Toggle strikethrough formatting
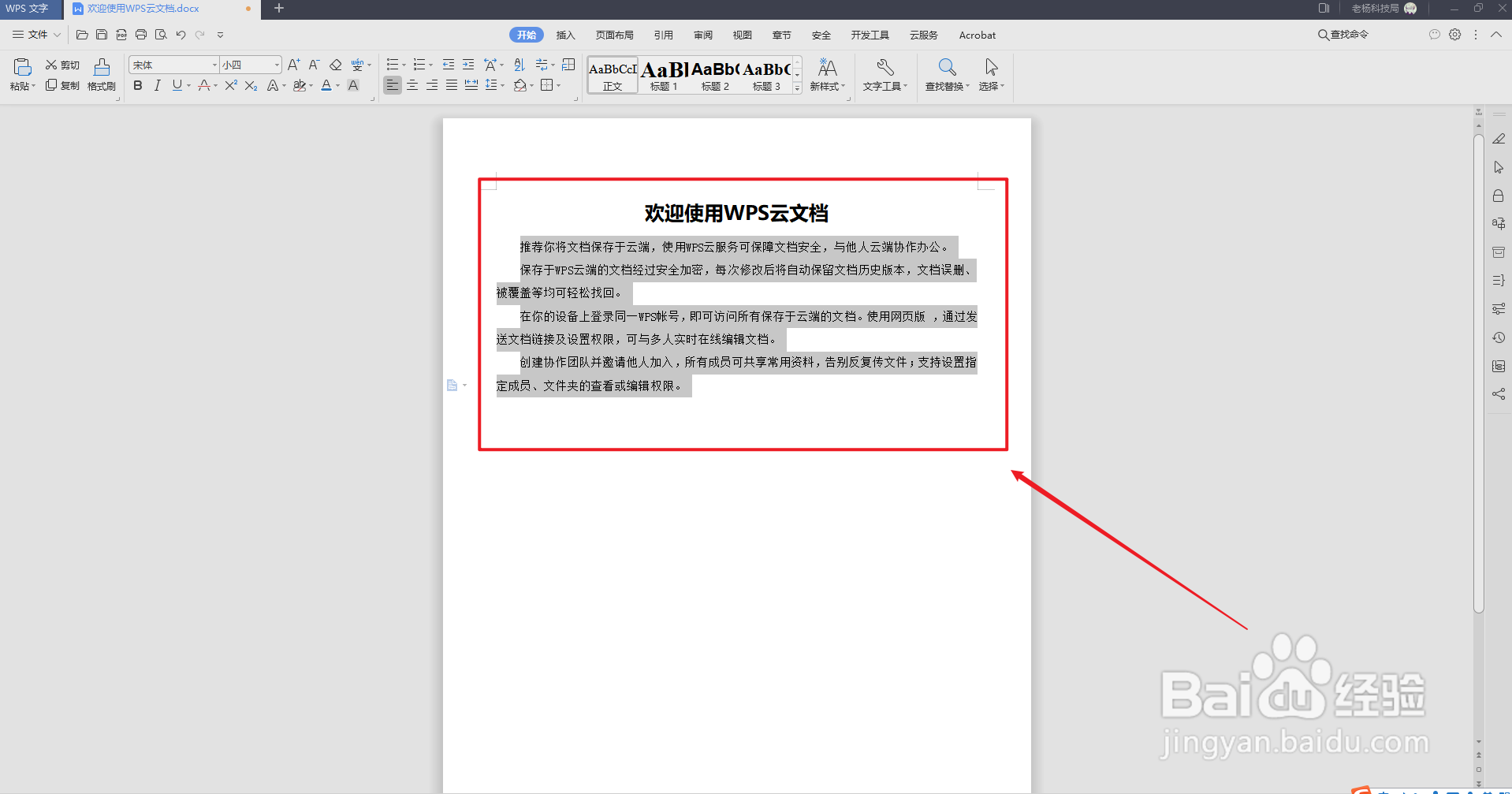Screen dimensions: 1512x794 tap(204, 85)
